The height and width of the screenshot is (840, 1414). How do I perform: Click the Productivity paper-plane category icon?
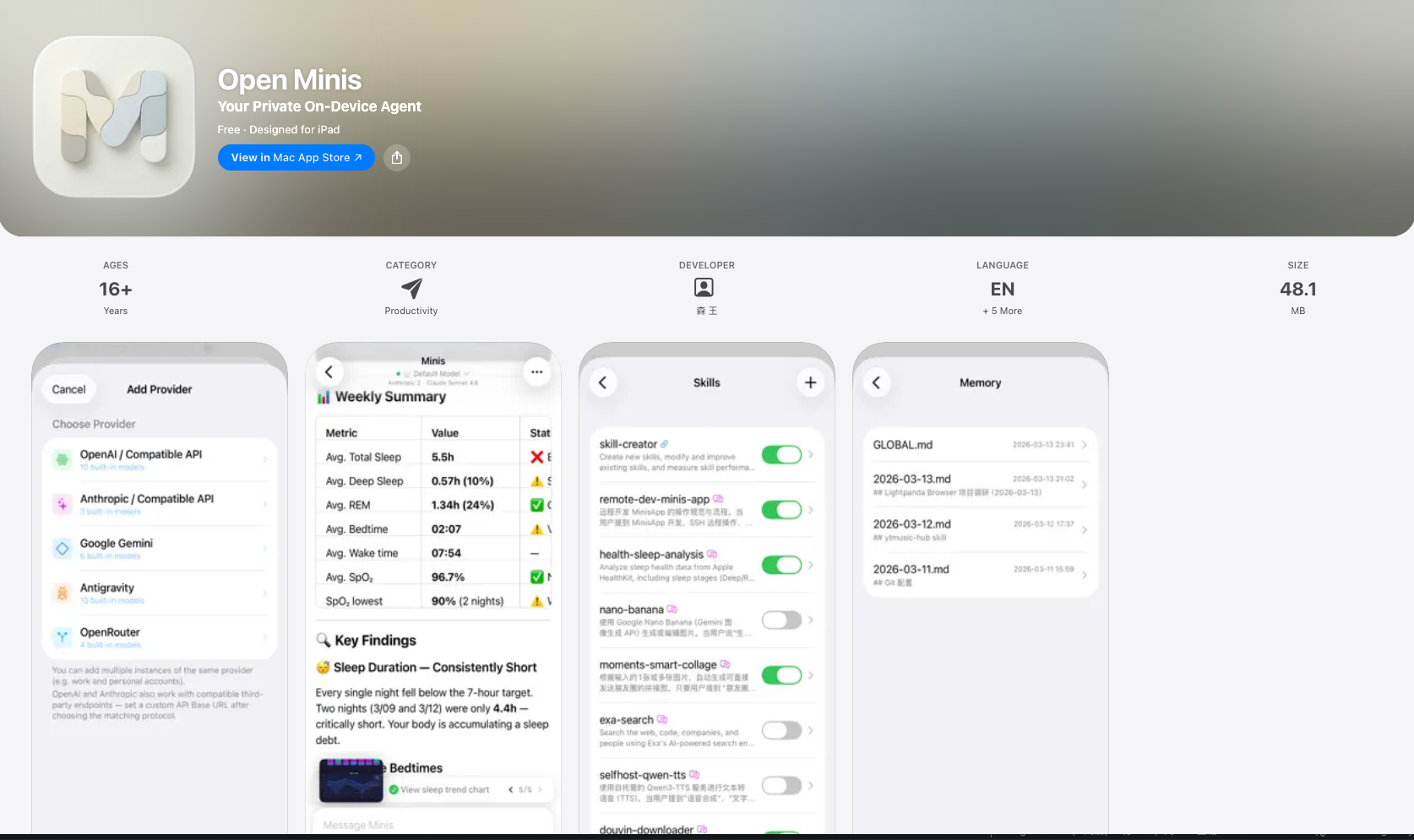[411, 289]
